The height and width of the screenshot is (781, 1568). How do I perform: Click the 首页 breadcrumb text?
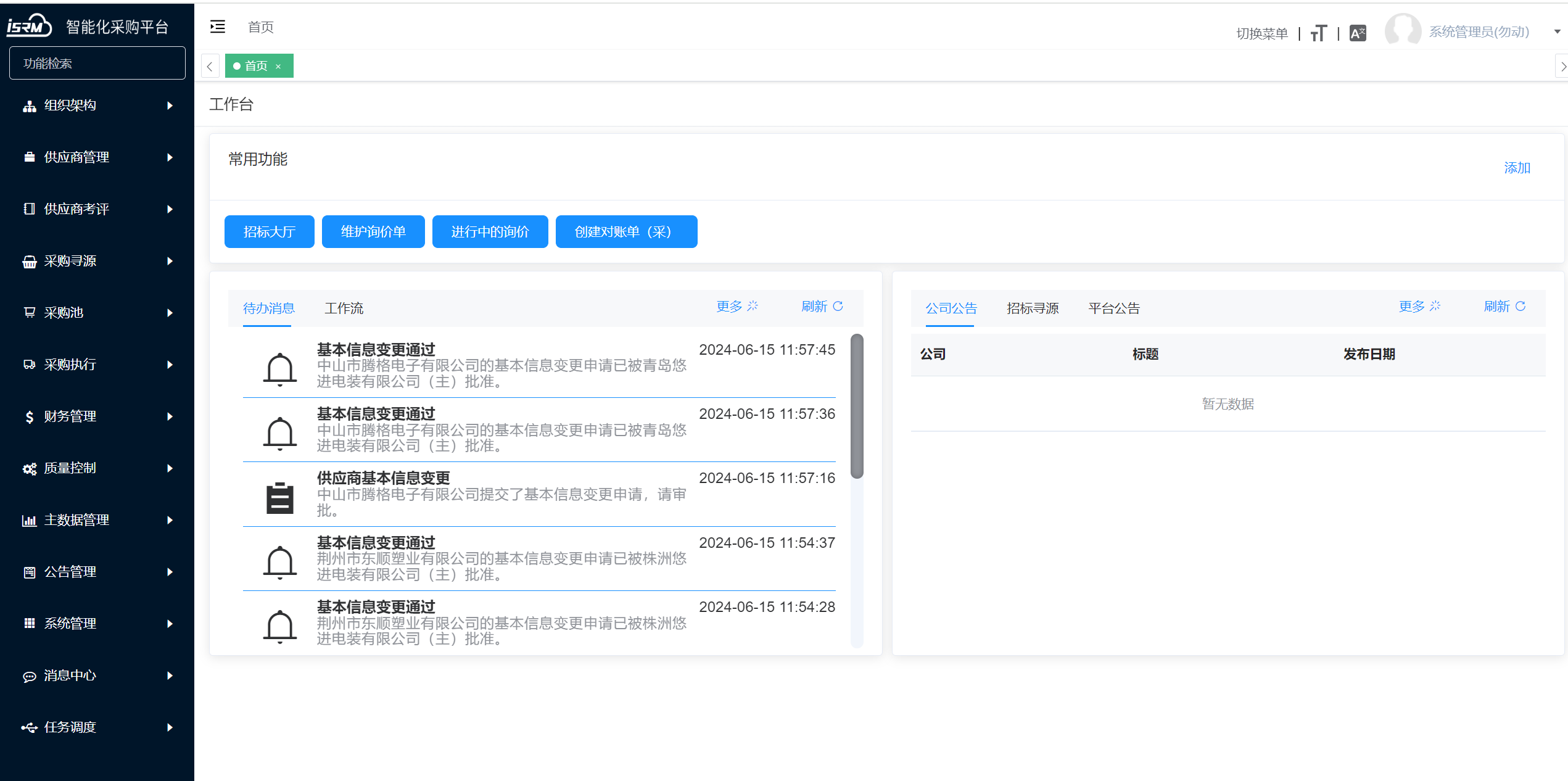(x=260, y=27)
